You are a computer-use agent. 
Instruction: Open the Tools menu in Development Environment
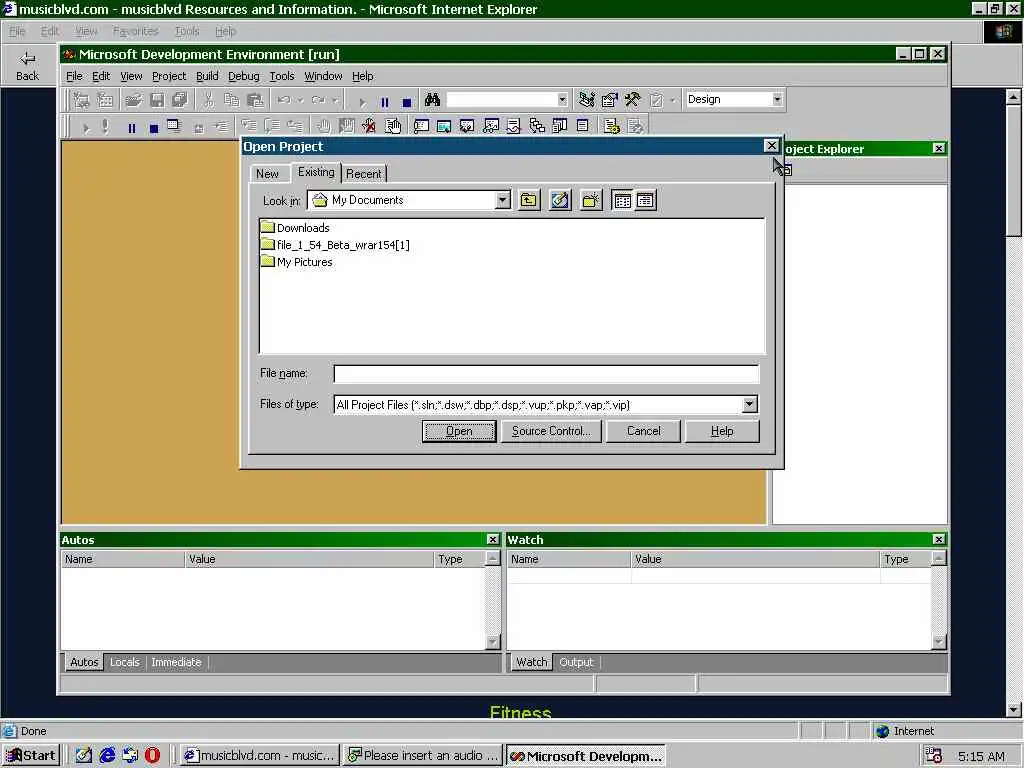(x=281, y=76)
